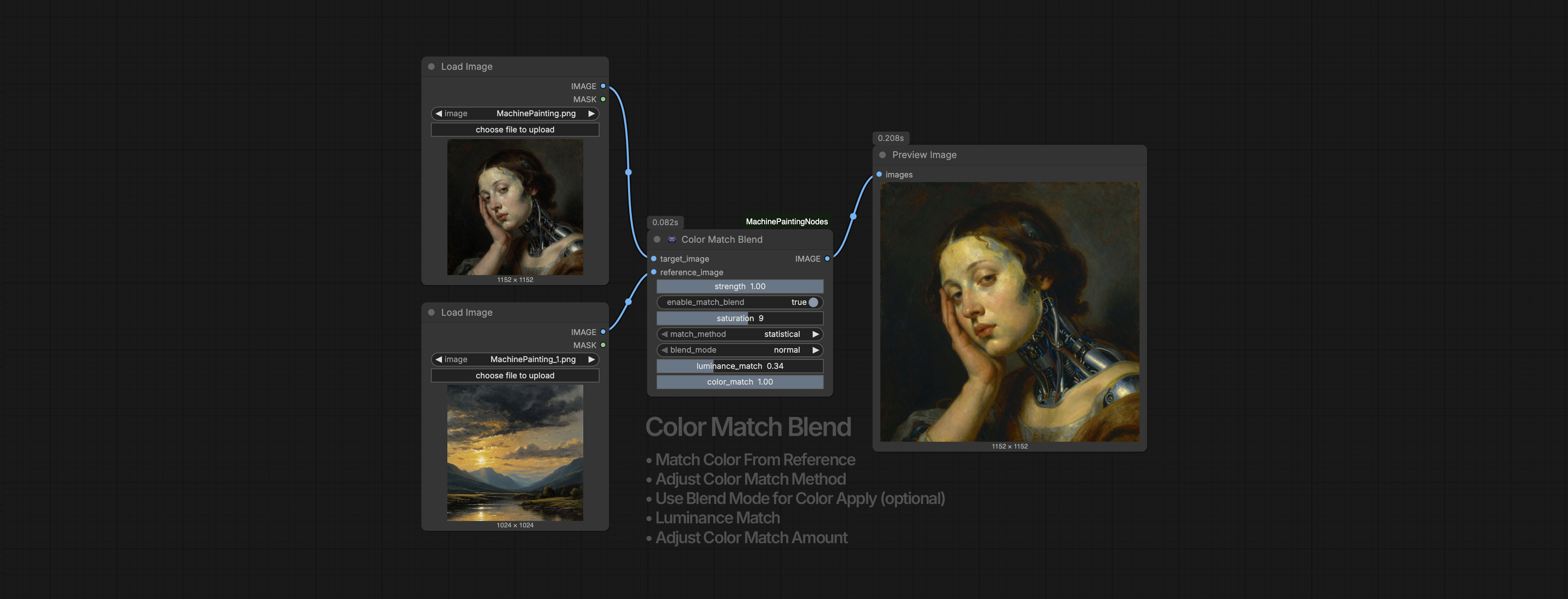Click the bottom Load Image node title
This screenshot has width=1568, height=599.
click(466, 313)
